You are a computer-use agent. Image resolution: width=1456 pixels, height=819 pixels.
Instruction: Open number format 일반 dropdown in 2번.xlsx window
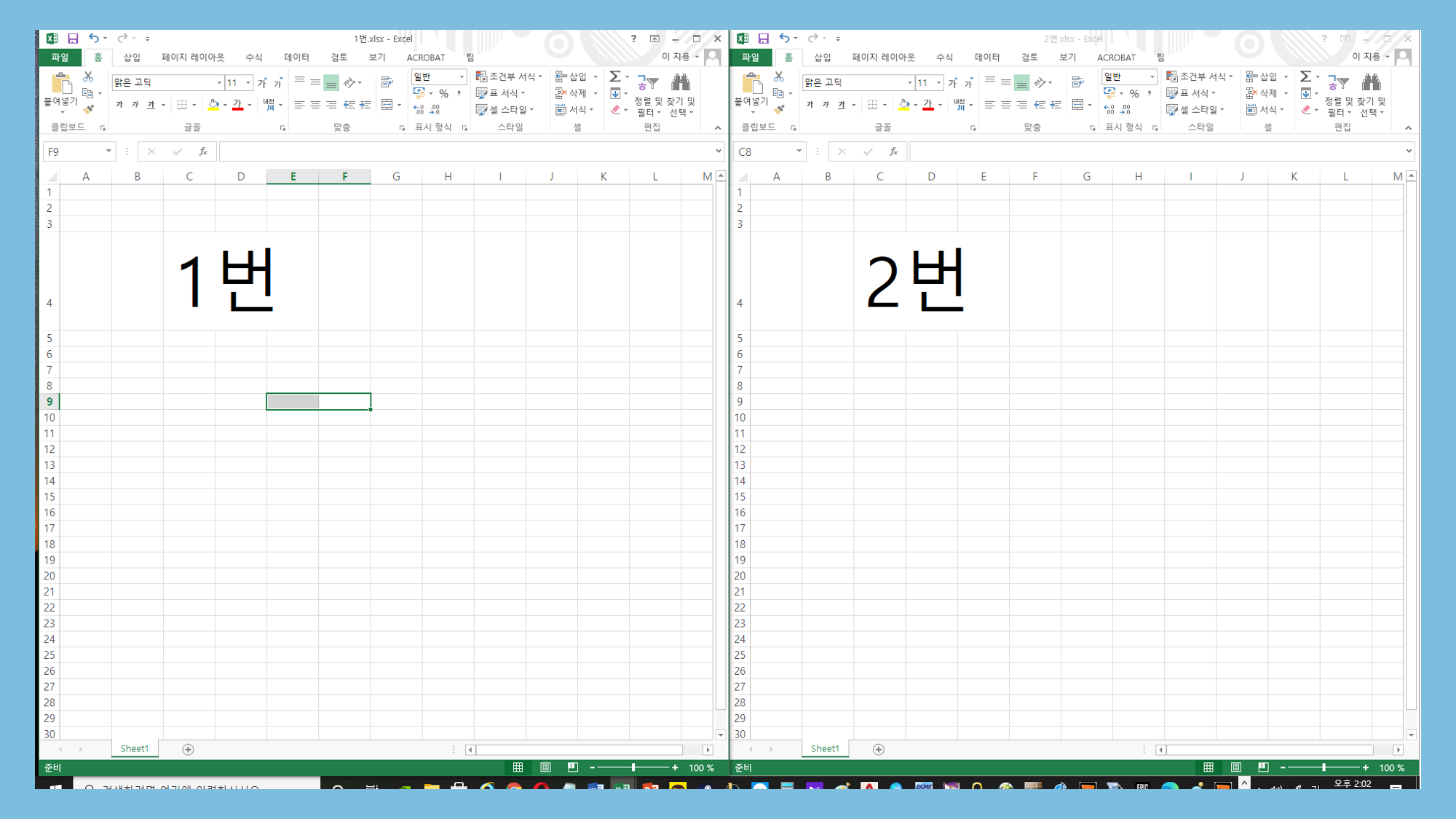(x=1152, y=76)
